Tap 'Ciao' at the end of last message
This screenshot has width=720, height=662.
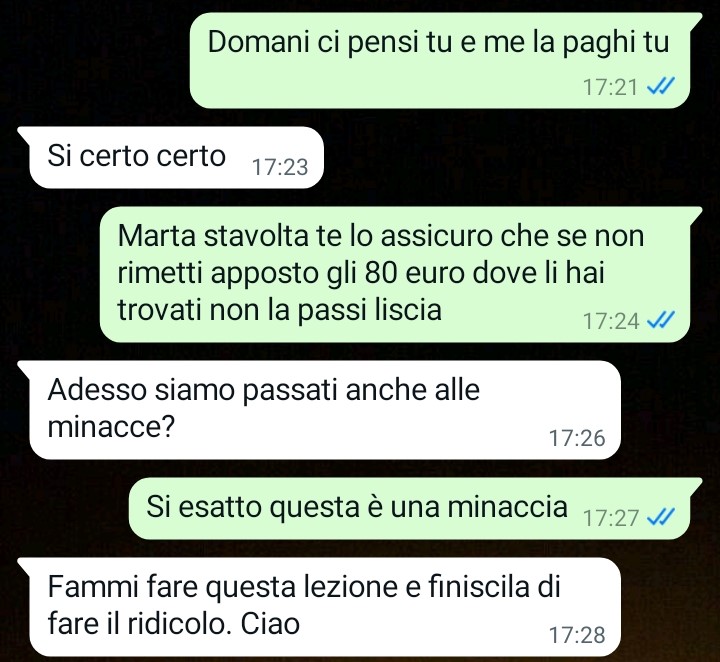[270, 623]
